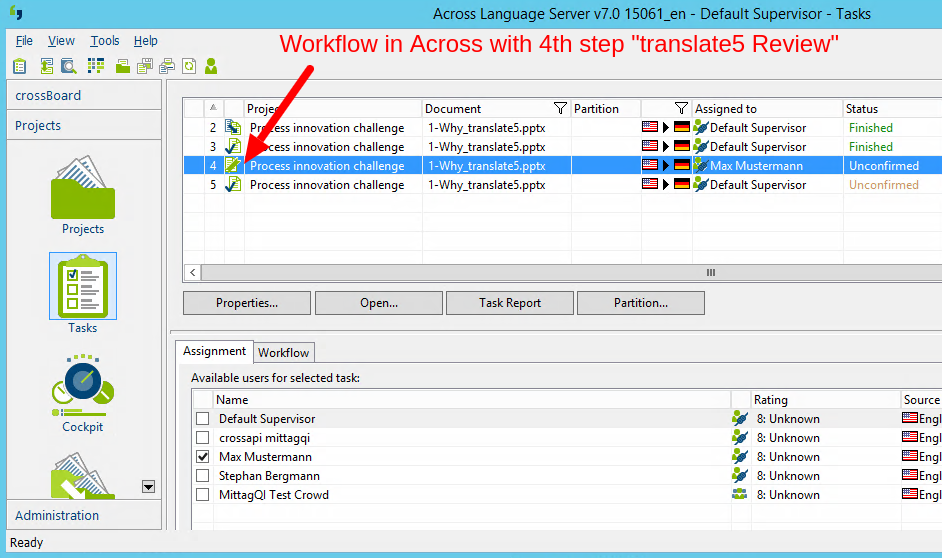Screen dimensions: 942x558
Task: Check the Stephan Bergmann user checkbox
Action: pyautogui.click(x=203, y=476)
